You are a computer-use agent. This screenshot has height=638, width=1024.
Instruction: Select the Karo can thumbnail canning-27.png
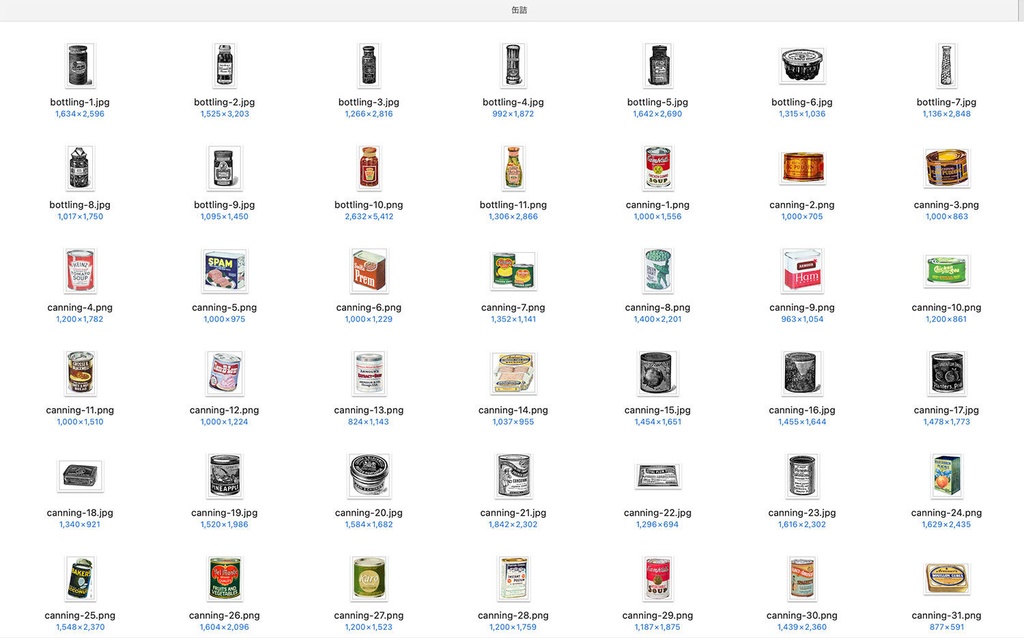pos(369,579)
